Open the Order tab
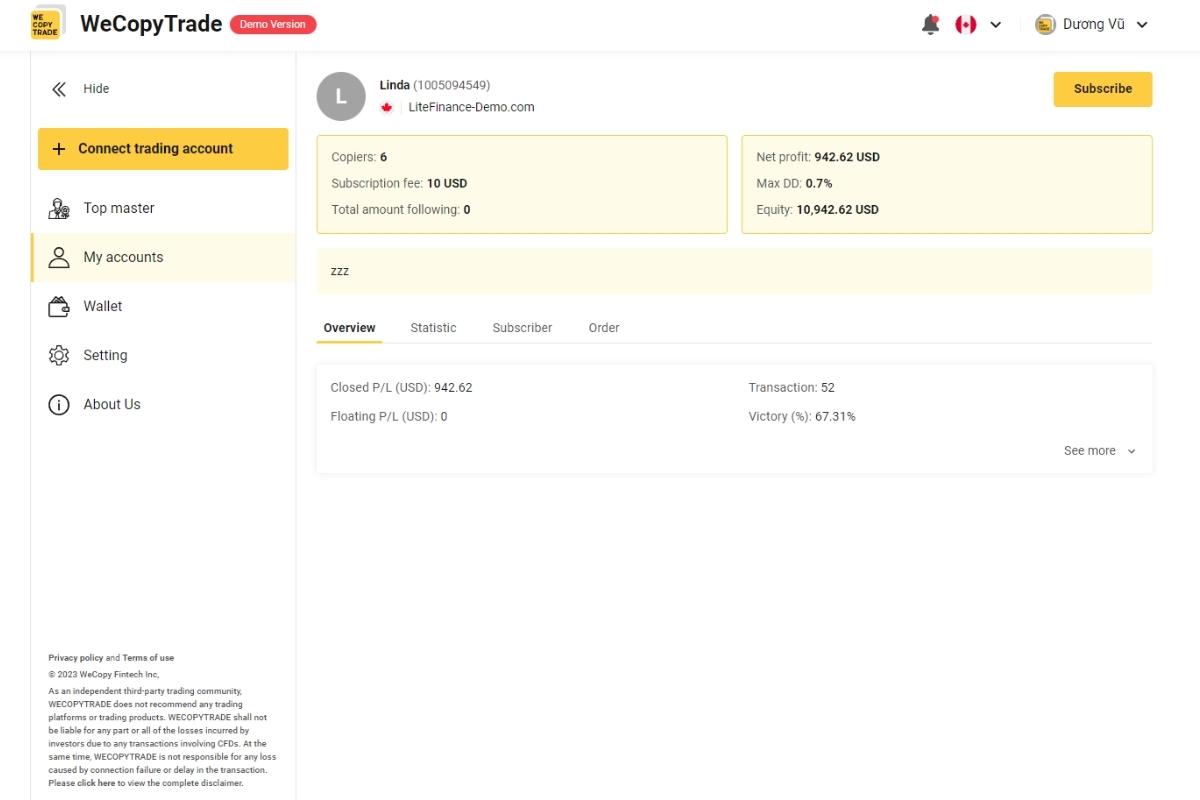Image resolution: width=1200 pixels, height=800 pixels. click(604, 328)
